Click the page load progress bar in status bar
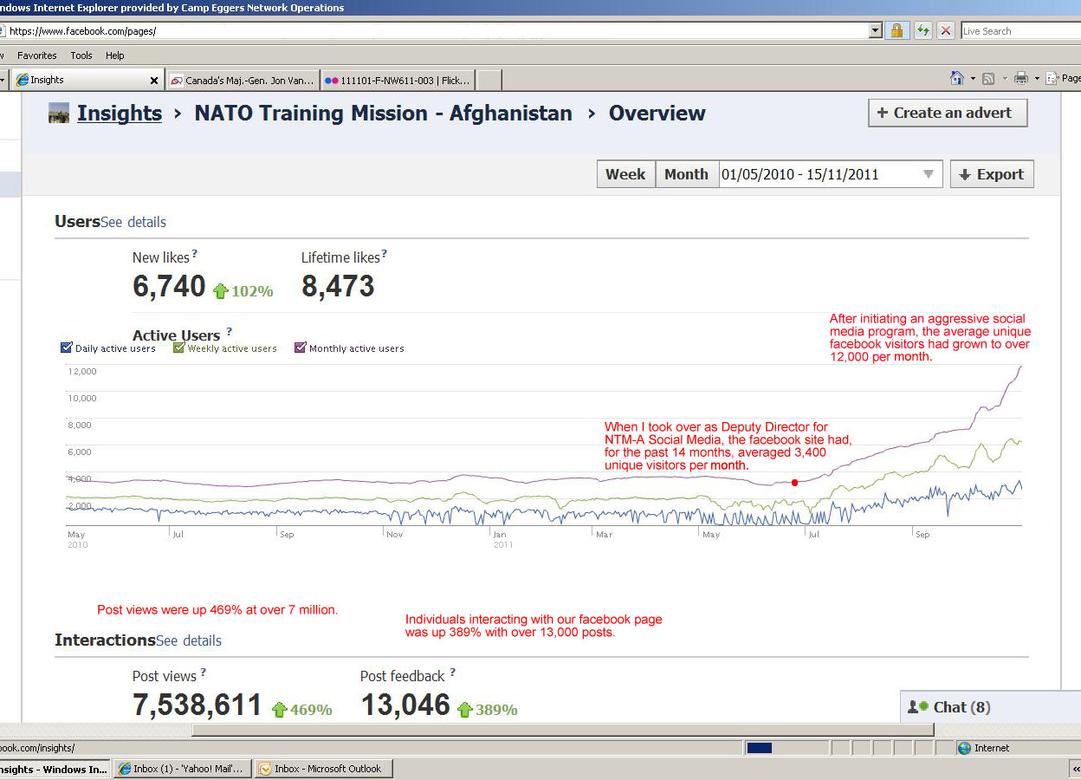Screen dimensions: 1081x780 tap(786, 748)
